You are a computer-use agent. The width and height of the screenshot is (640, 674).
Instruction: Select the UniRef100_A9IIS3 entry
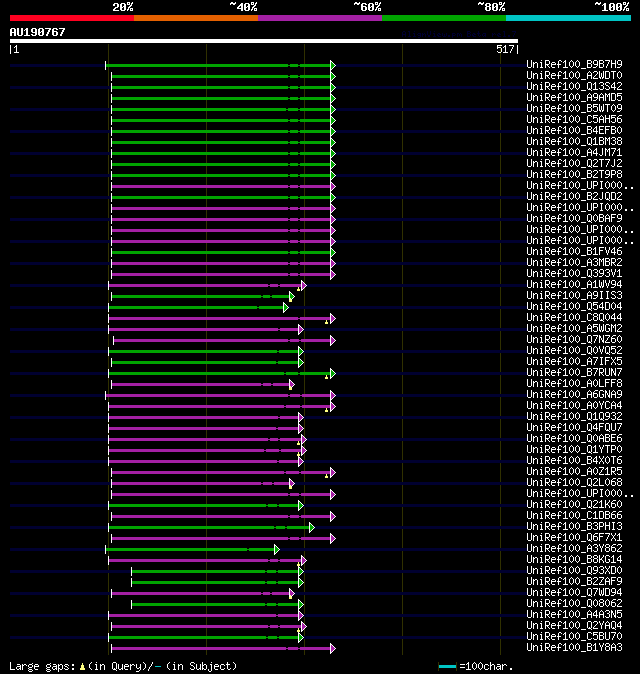coord(574,296)
